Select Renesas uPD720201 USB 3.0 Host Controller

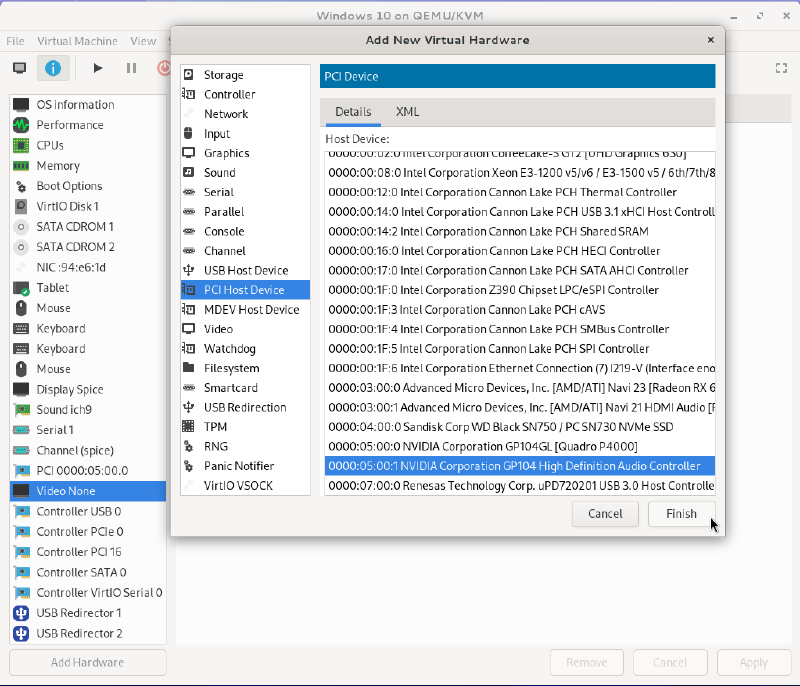pyautogui.click(x=520, y=486)
